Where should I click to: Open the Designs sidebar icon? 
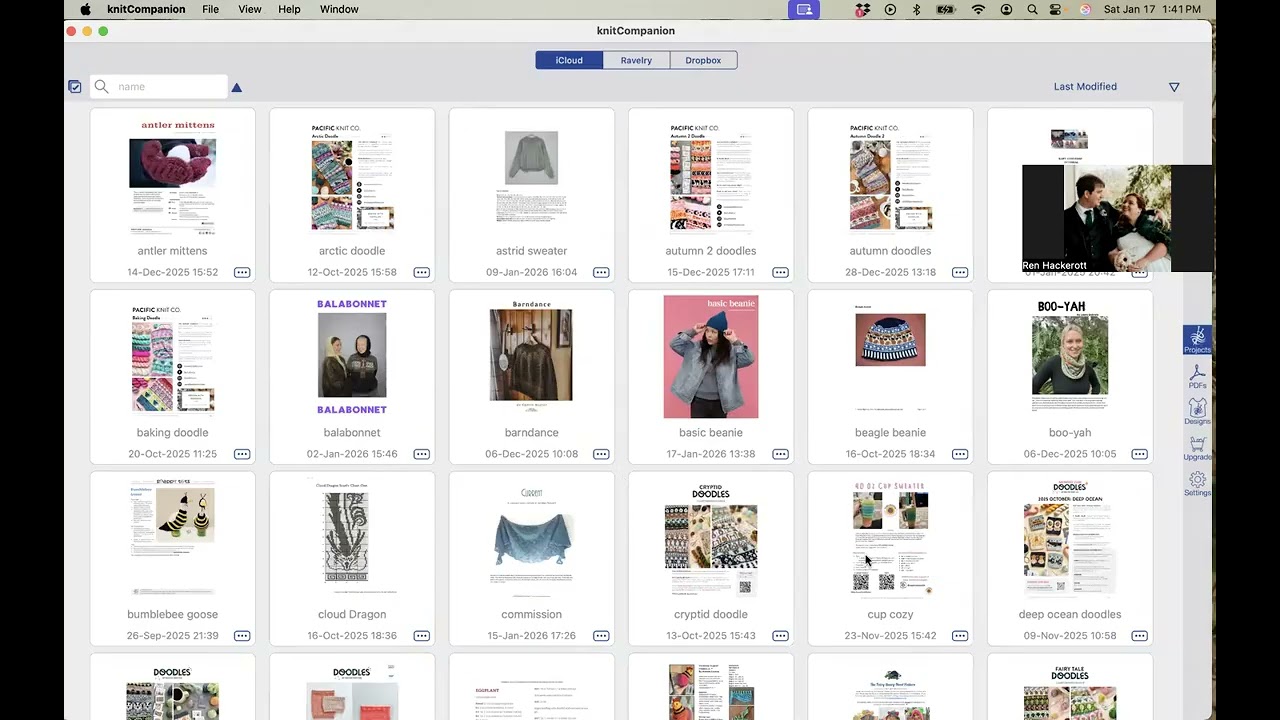coord(1197,411)
